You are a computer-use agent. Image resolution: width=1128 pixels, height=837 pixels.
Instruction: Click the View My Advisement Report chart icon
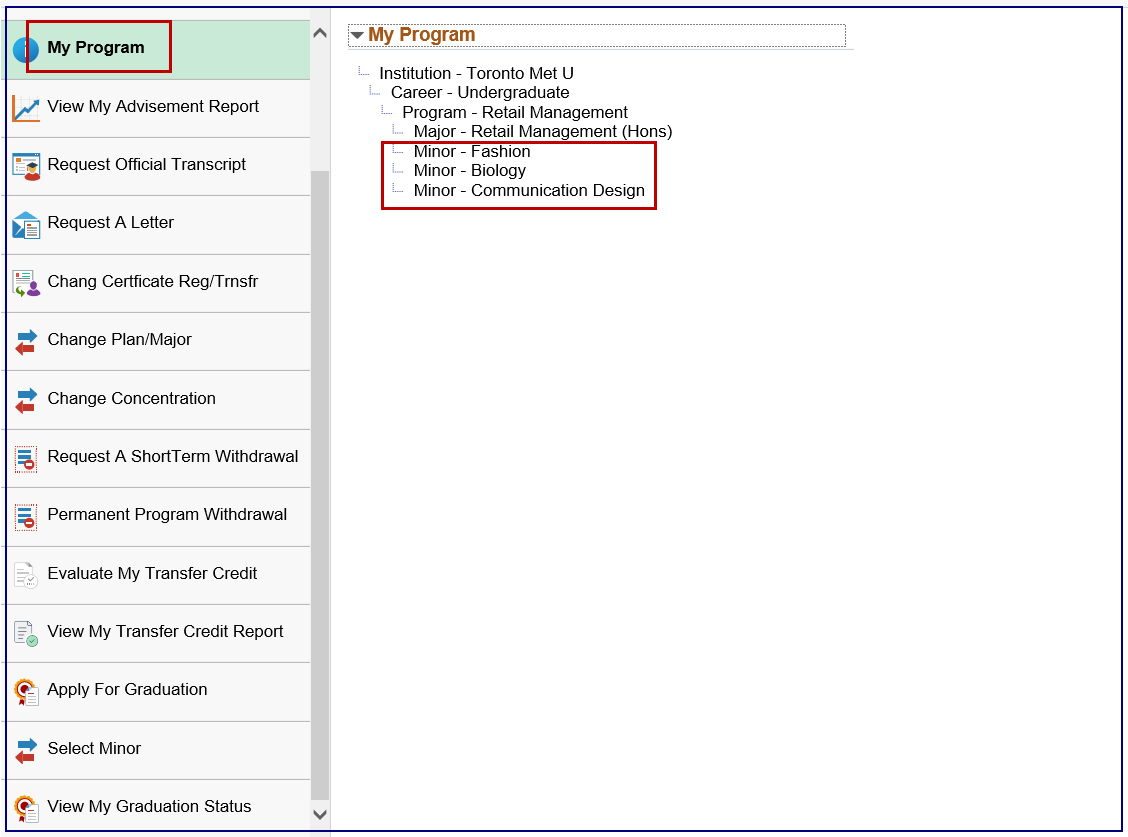[x=26, y=108]
